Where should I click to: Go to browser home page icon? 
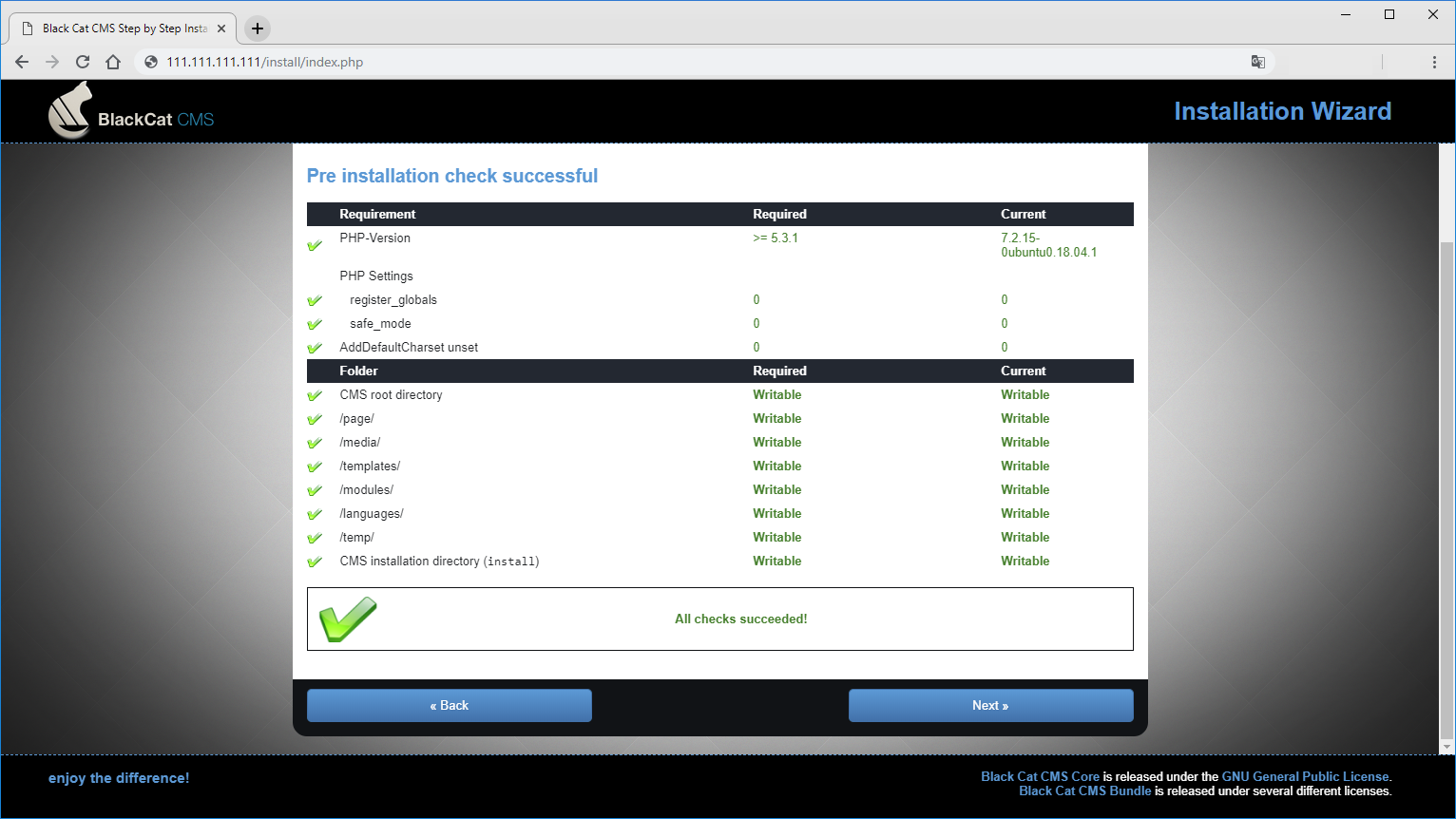pyautogui.click(x=113, y=62)
